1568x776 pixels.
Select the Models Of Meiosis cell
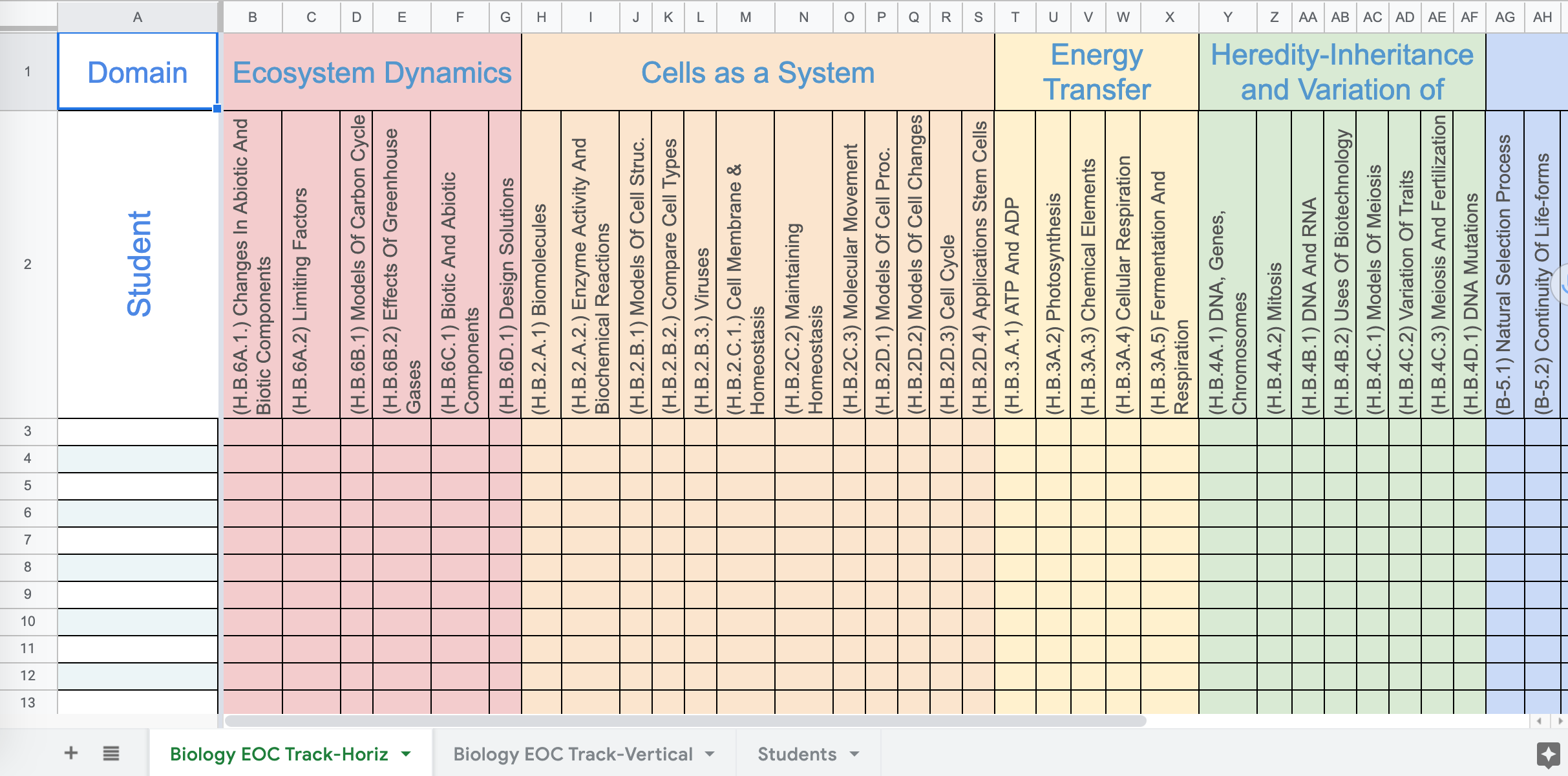[1372, 264]
